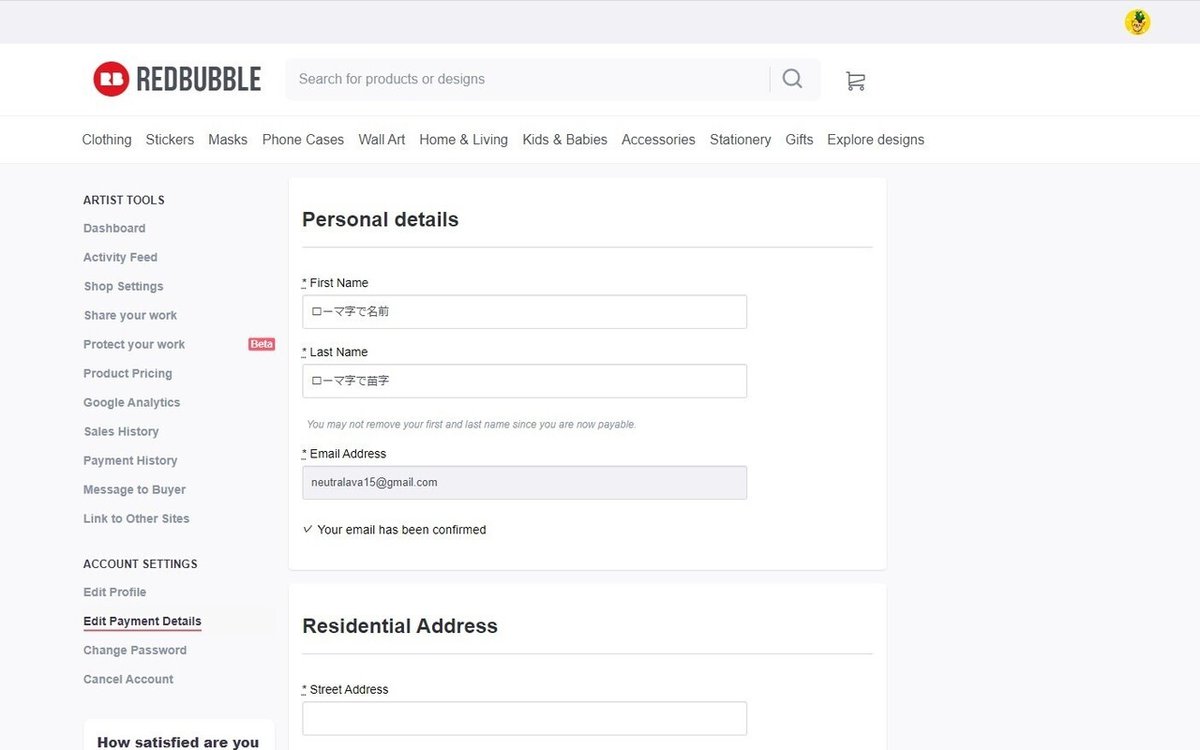The width and height of the screenshot is (1200, 750).
Task: Go to Phone Cases category
Action: point(303,140)
